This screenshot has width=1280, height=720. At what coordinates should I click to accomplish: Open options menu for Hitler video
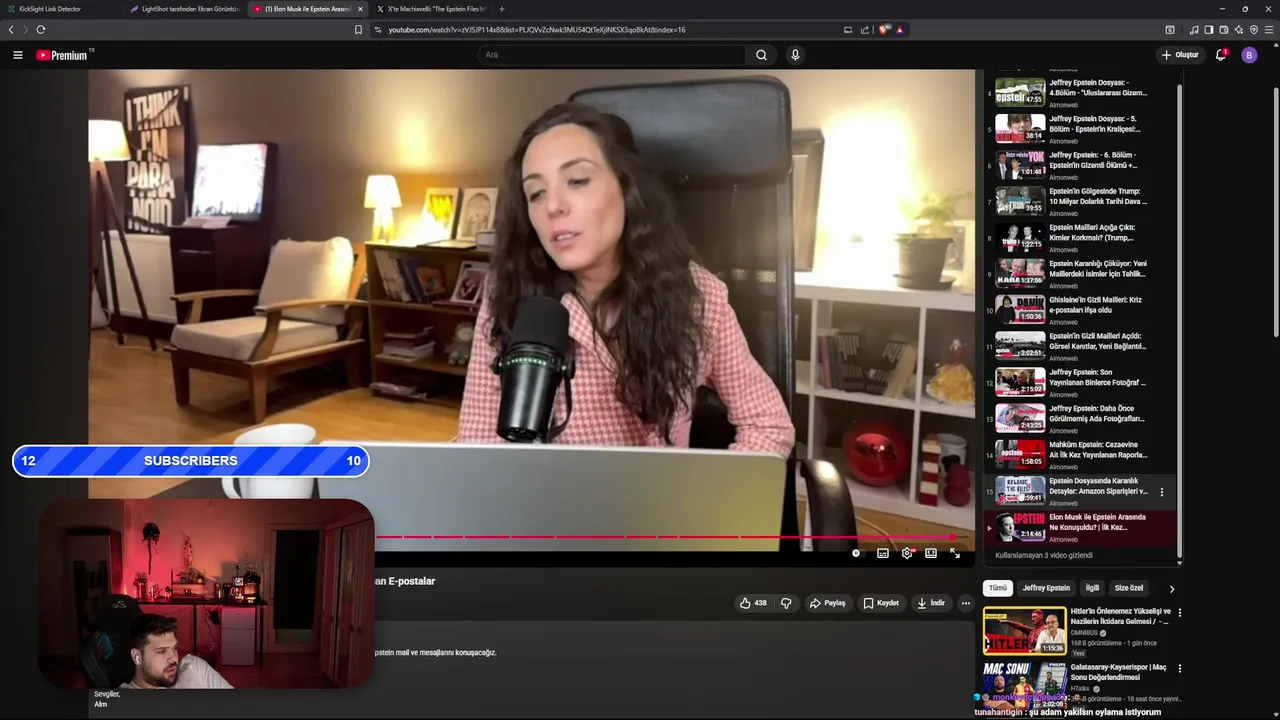1179,613
